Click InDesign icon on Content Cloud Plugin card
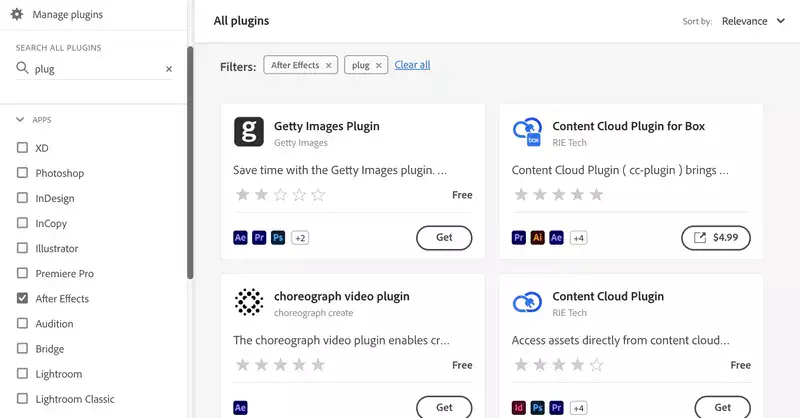Image resolution: width=800 pixels, height=418 pixels. click(x=519, y=408)
